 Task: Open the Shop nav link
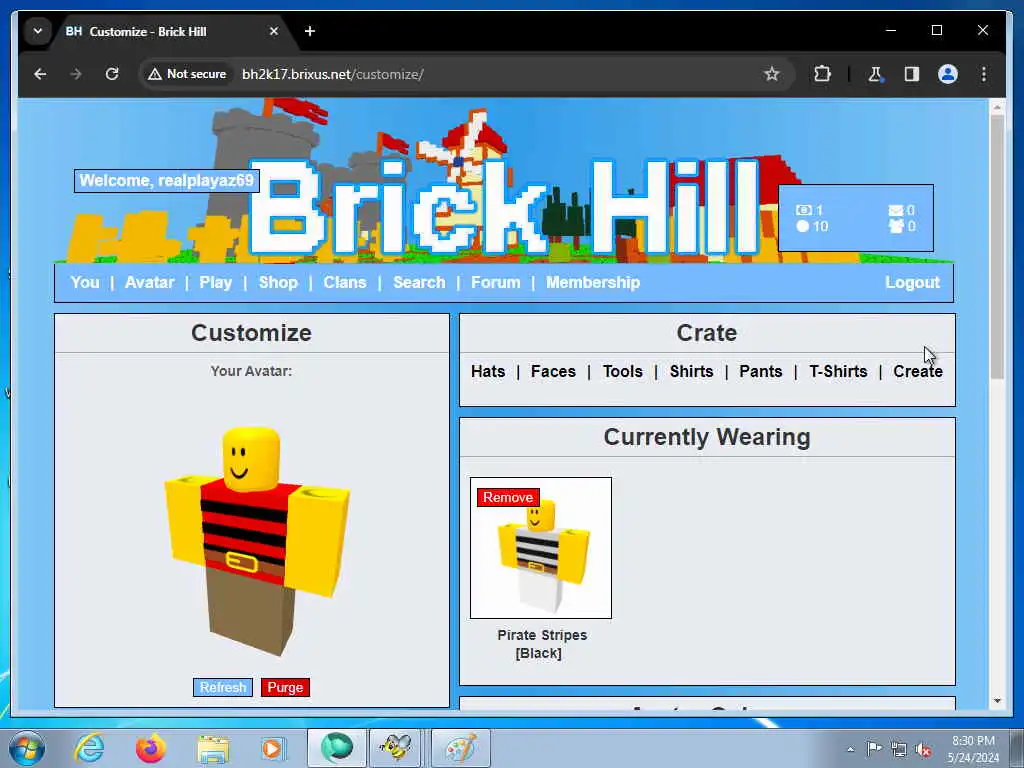point(278,282)
